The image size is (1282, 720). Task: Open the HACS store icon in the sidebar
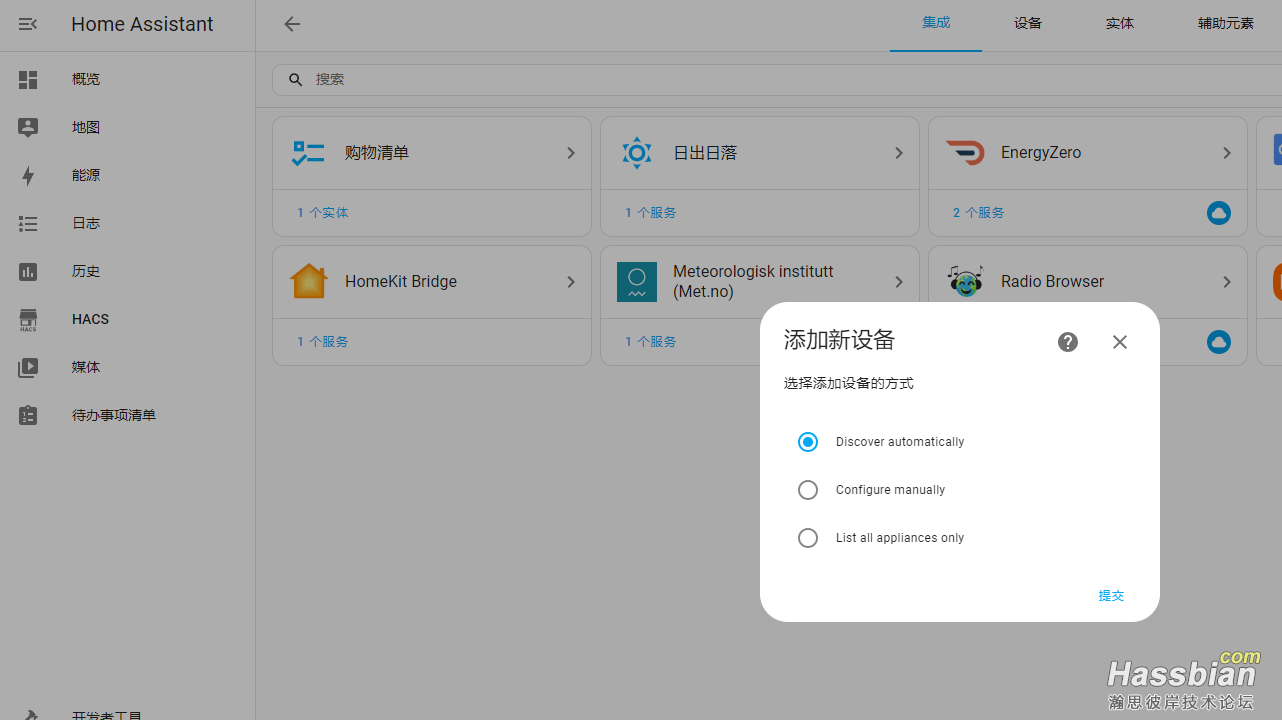pos(28,320)
